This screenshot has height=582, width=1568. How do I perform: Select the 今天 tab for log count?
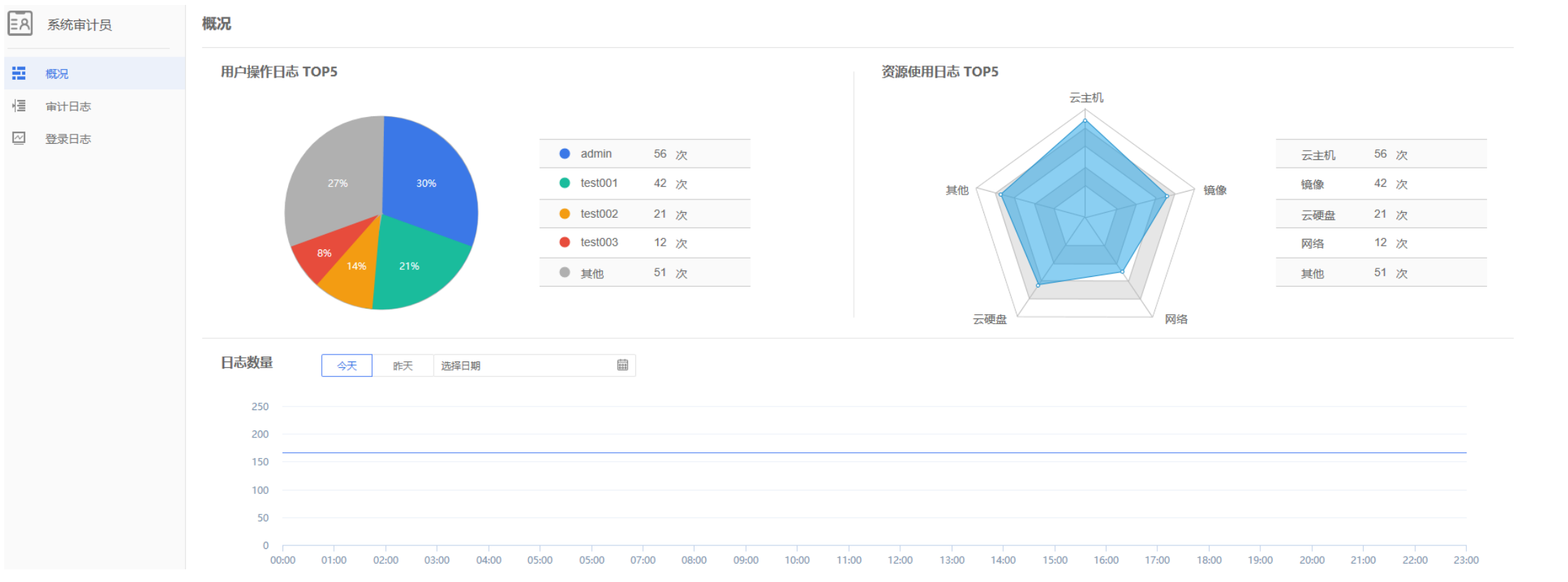click(347, 366)
